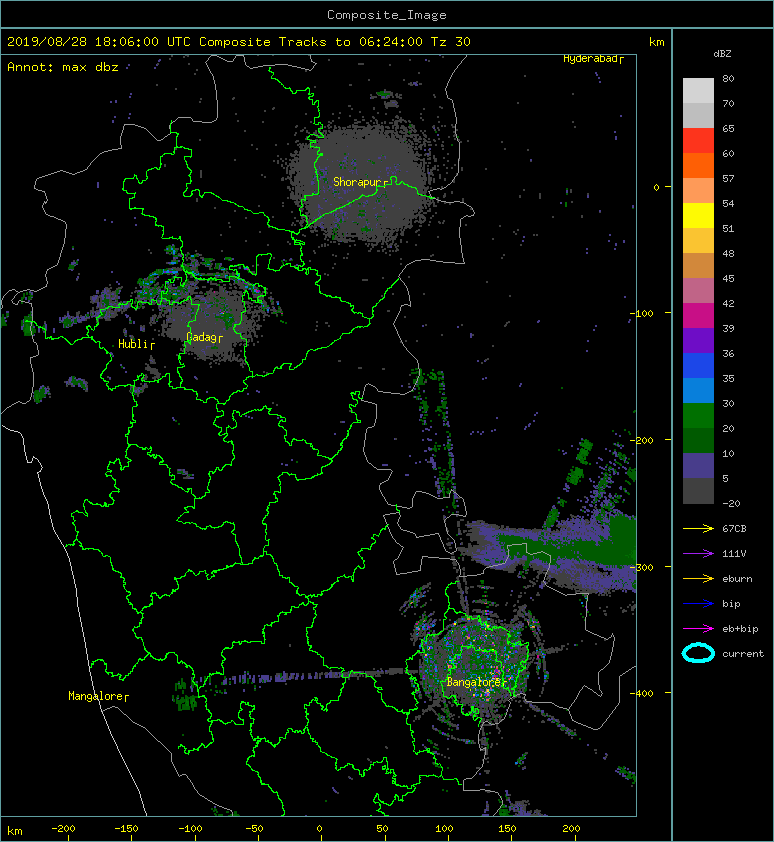Click the -100 tick on the right axis

click(642, 314)
